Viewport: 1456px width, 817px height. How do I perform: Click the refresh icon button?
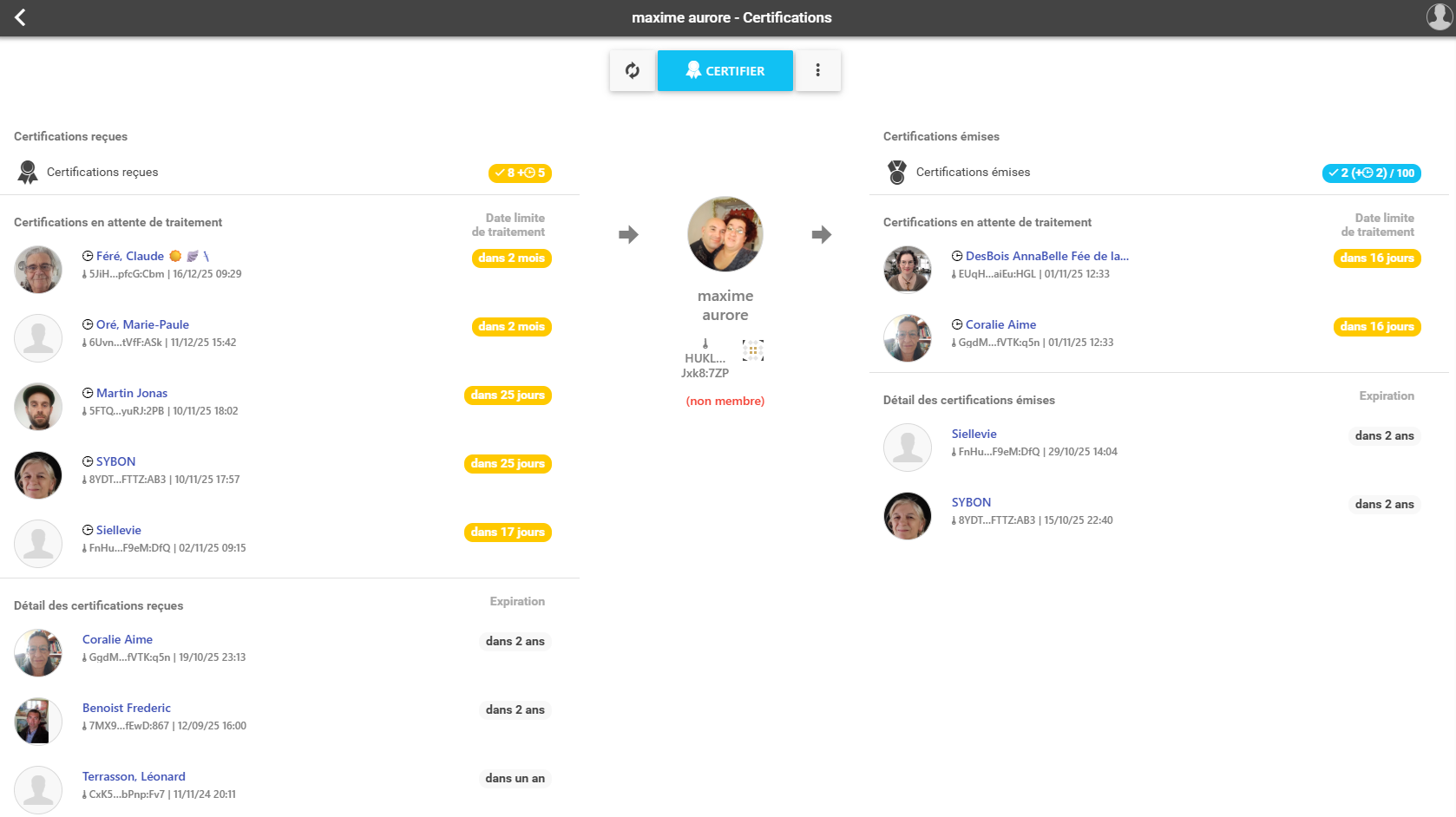633,70
